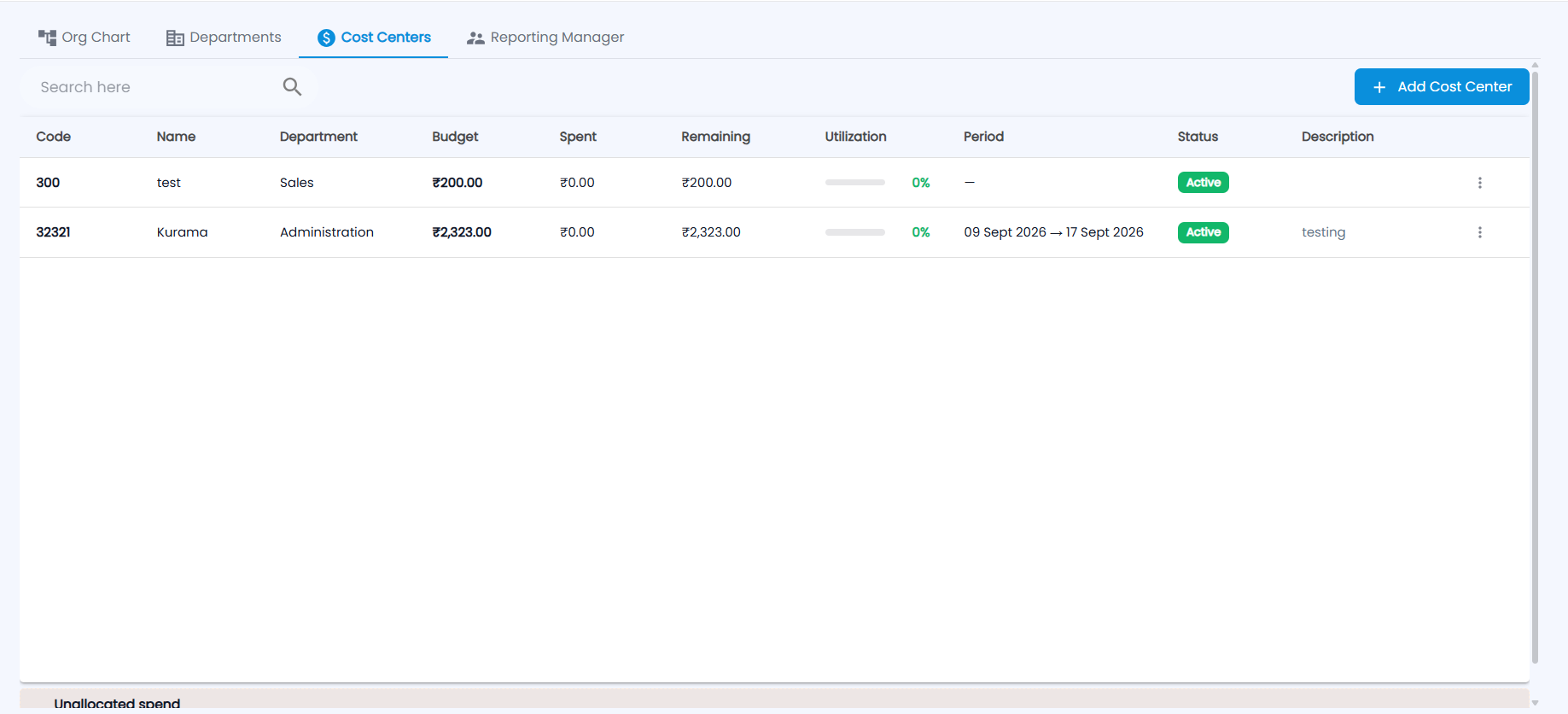Viewport: 1568px width, 714px height.
Task: Click the testing description text
Action: click(x=1323, y=232)
